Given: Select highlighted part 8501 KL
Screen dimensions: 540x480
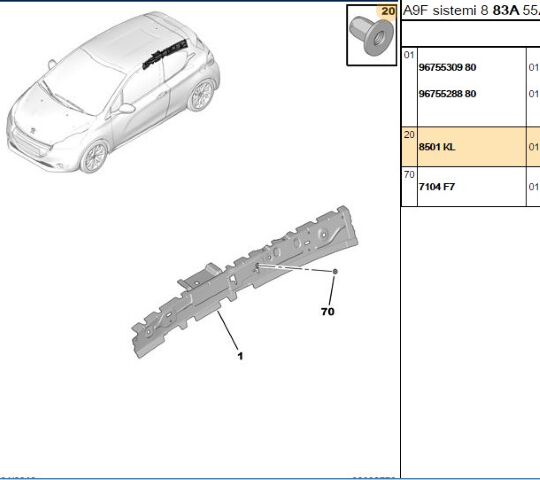Looking at the screenshot, I should 437,147.
